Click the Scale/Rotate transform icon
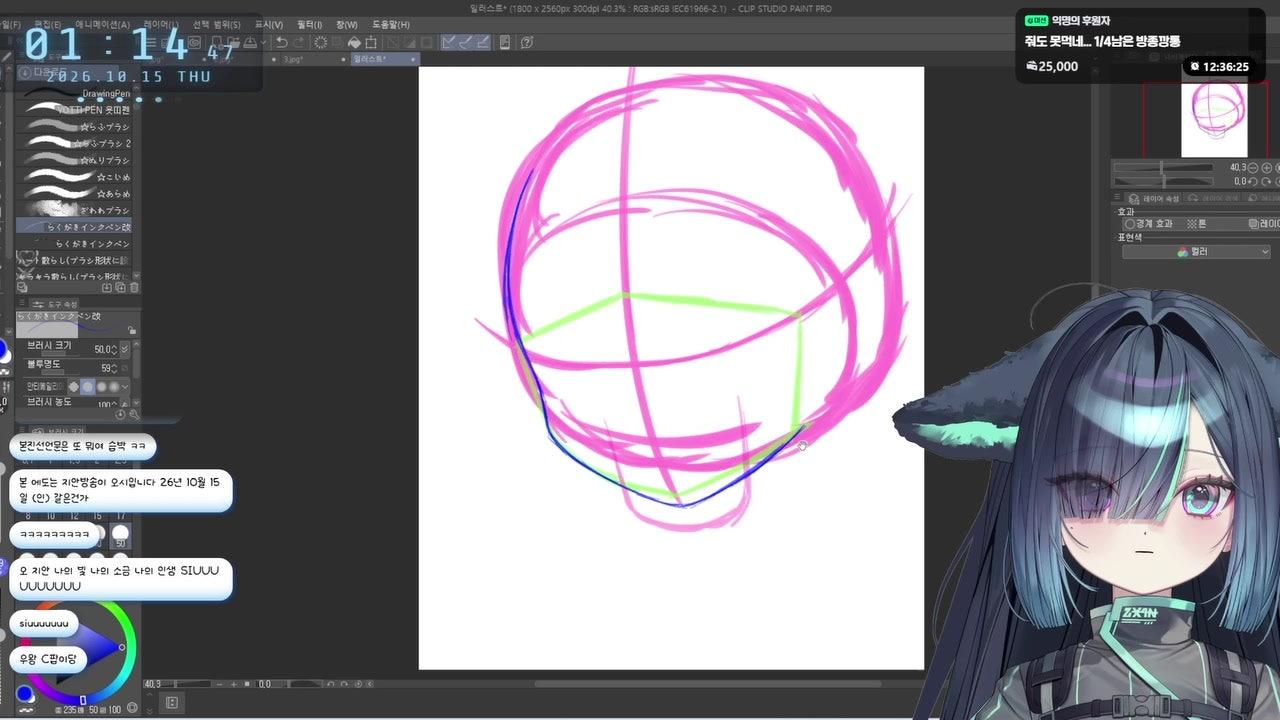This screenshot has width=1280, height=720. pyautogui.click(x=371, y=42)
